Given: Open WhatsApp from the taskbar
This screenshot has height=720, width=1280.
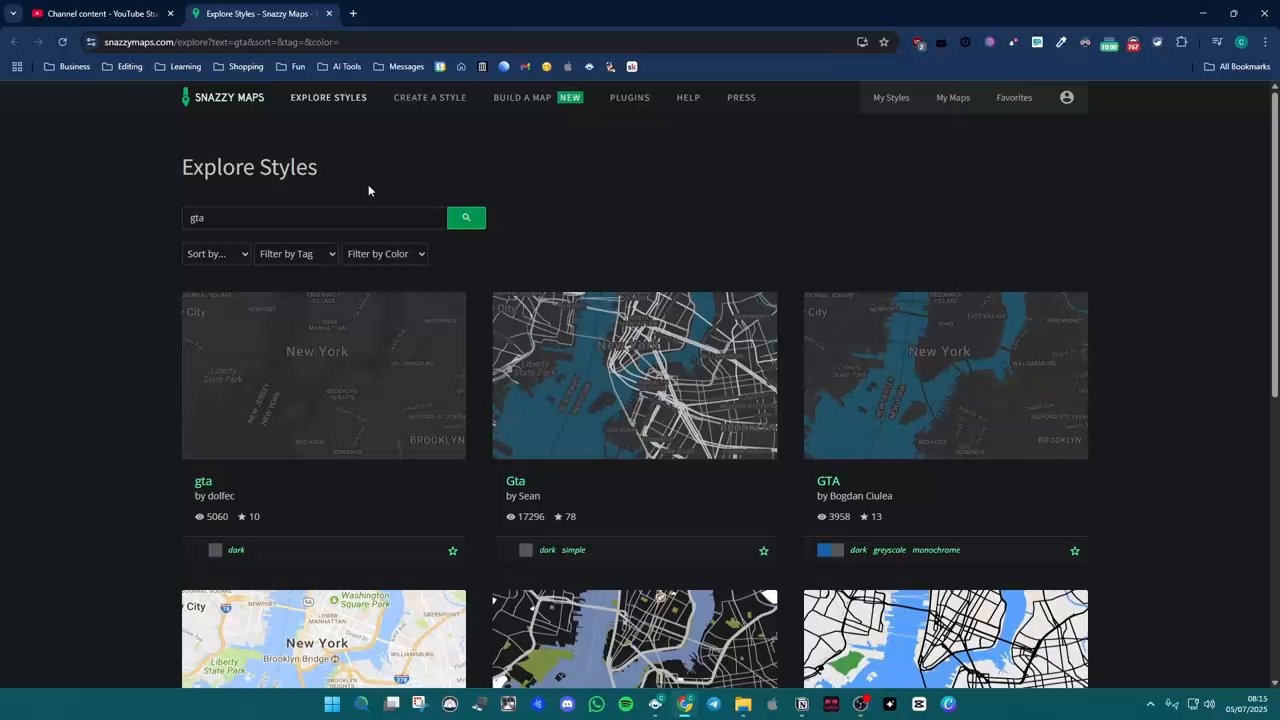Looking at the screenshot, I should (597, 704).
